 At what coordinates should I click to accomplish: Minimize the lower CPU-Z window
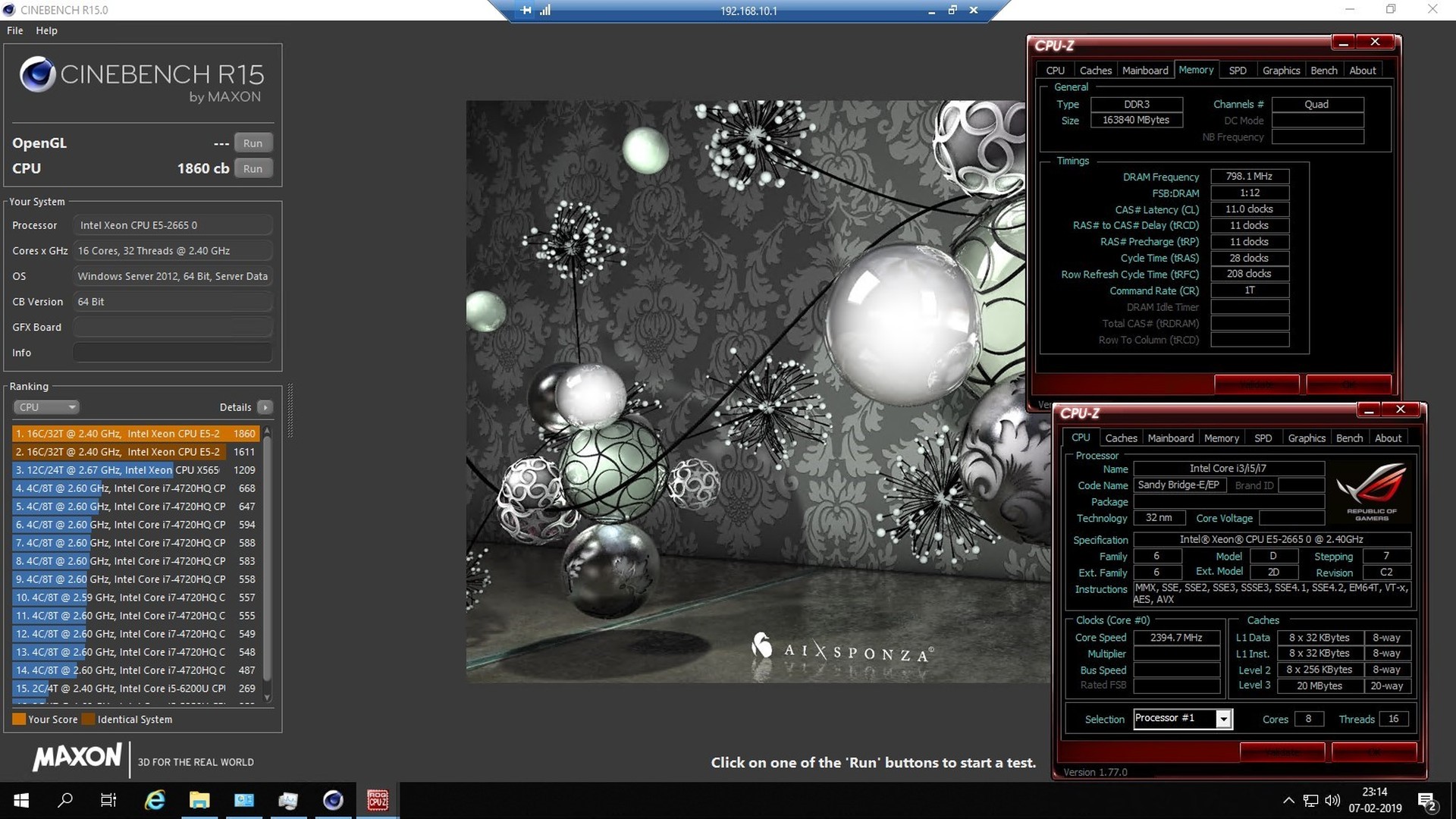[x=1369, y=410]
